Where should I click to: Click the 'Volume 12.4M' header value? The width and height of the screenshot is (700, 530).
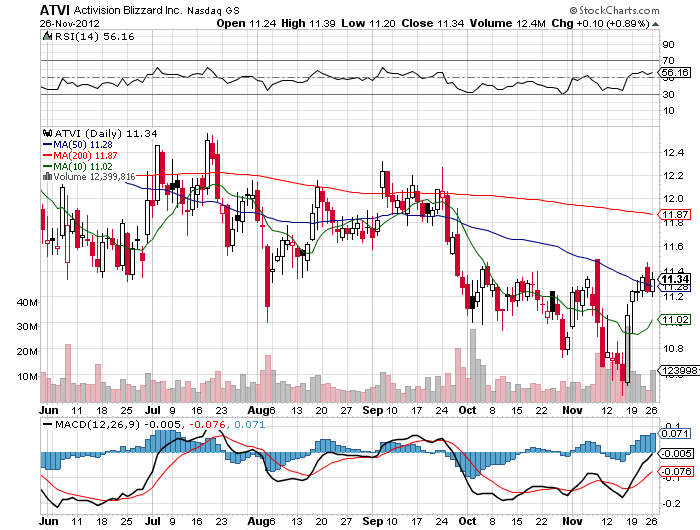click(508, 23)
